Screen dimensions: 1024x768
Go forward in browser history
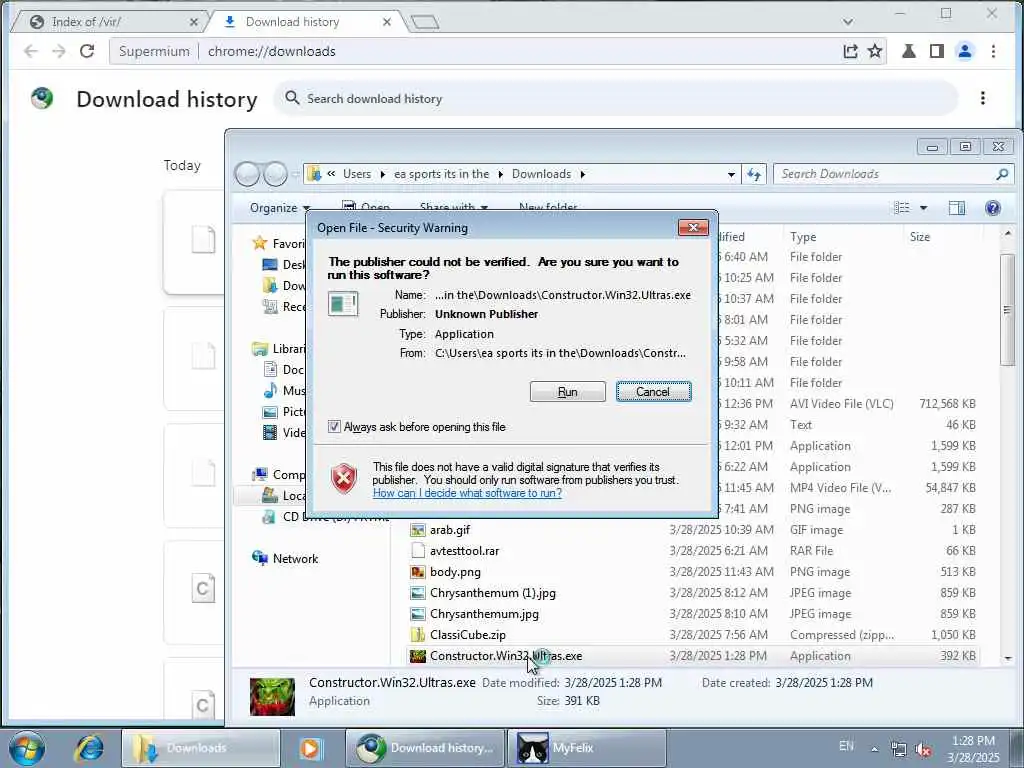(x=59, y=51)
